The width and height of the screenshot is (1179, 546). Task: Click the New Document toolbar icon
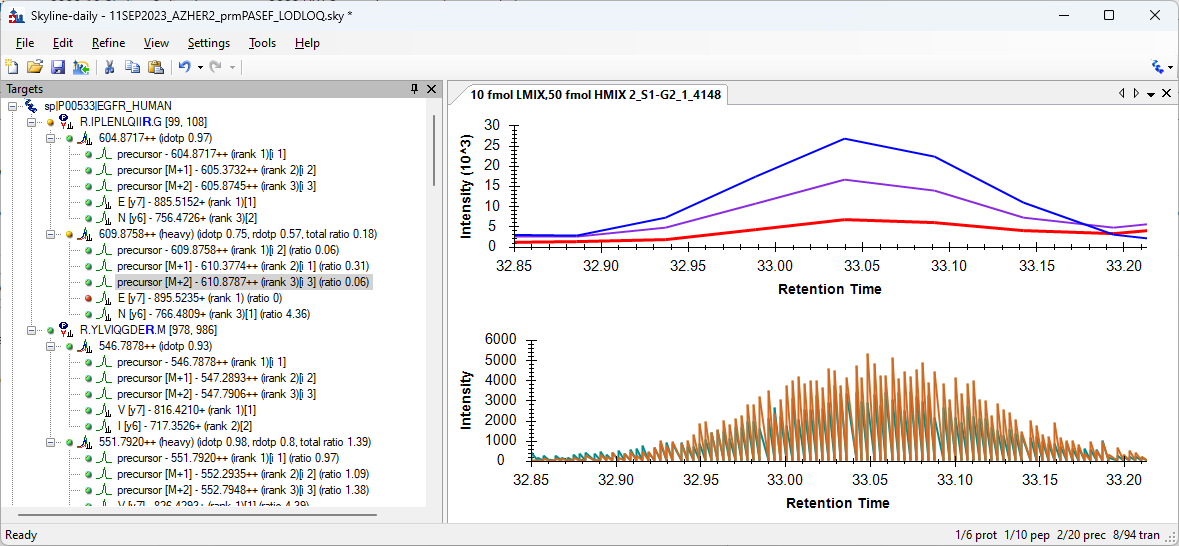[12, 67]
